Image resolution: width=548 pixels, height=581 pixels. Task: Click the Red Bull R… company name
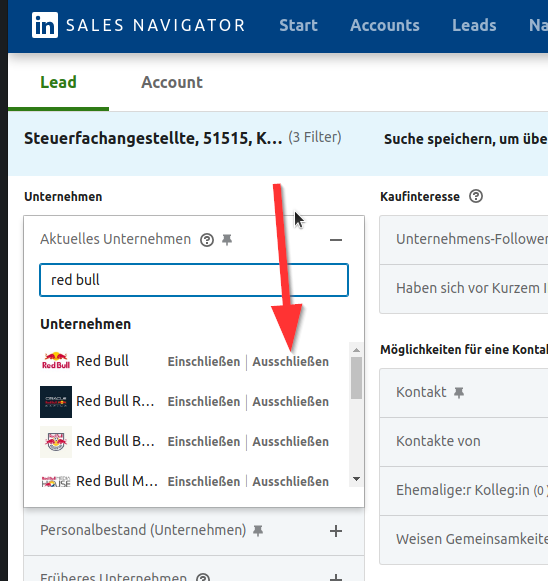click(x=115, y=401)
